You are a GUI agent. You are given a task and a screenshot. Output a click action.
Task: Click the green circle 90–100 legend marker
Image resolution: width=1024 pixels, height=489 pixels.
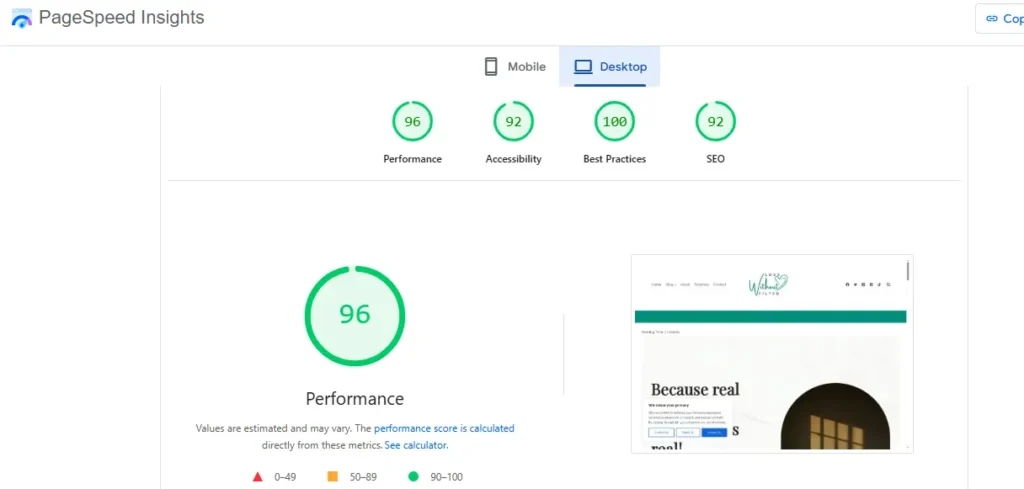(413, 477)
